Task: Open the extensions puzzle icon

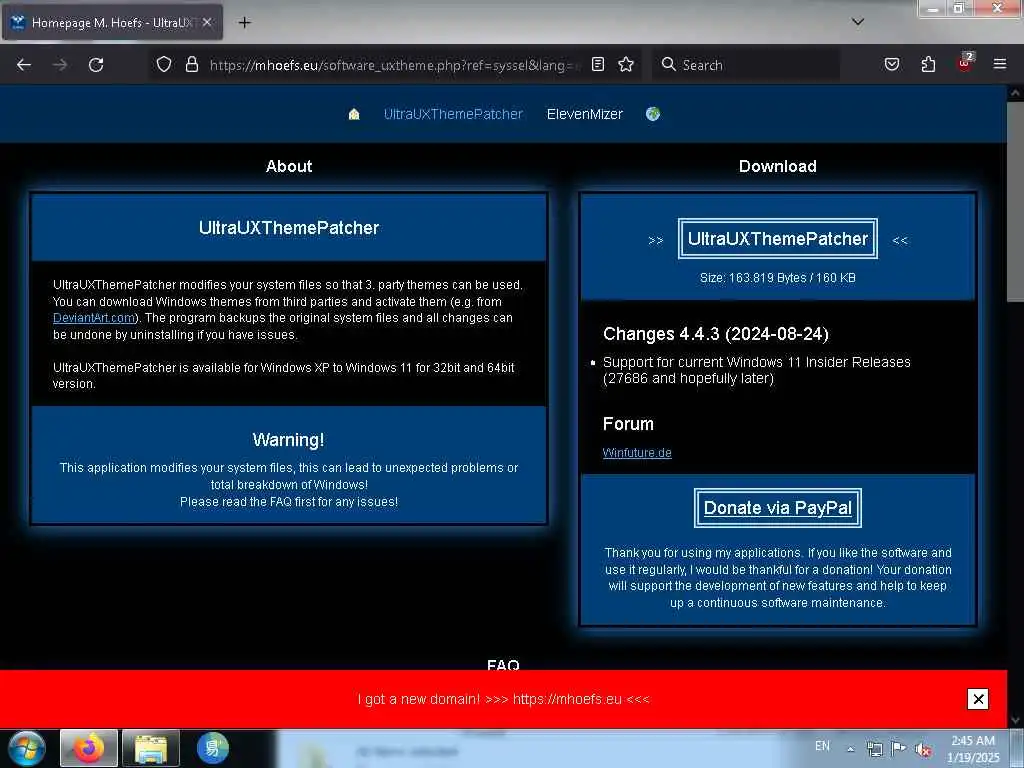Action: point(928,64)
